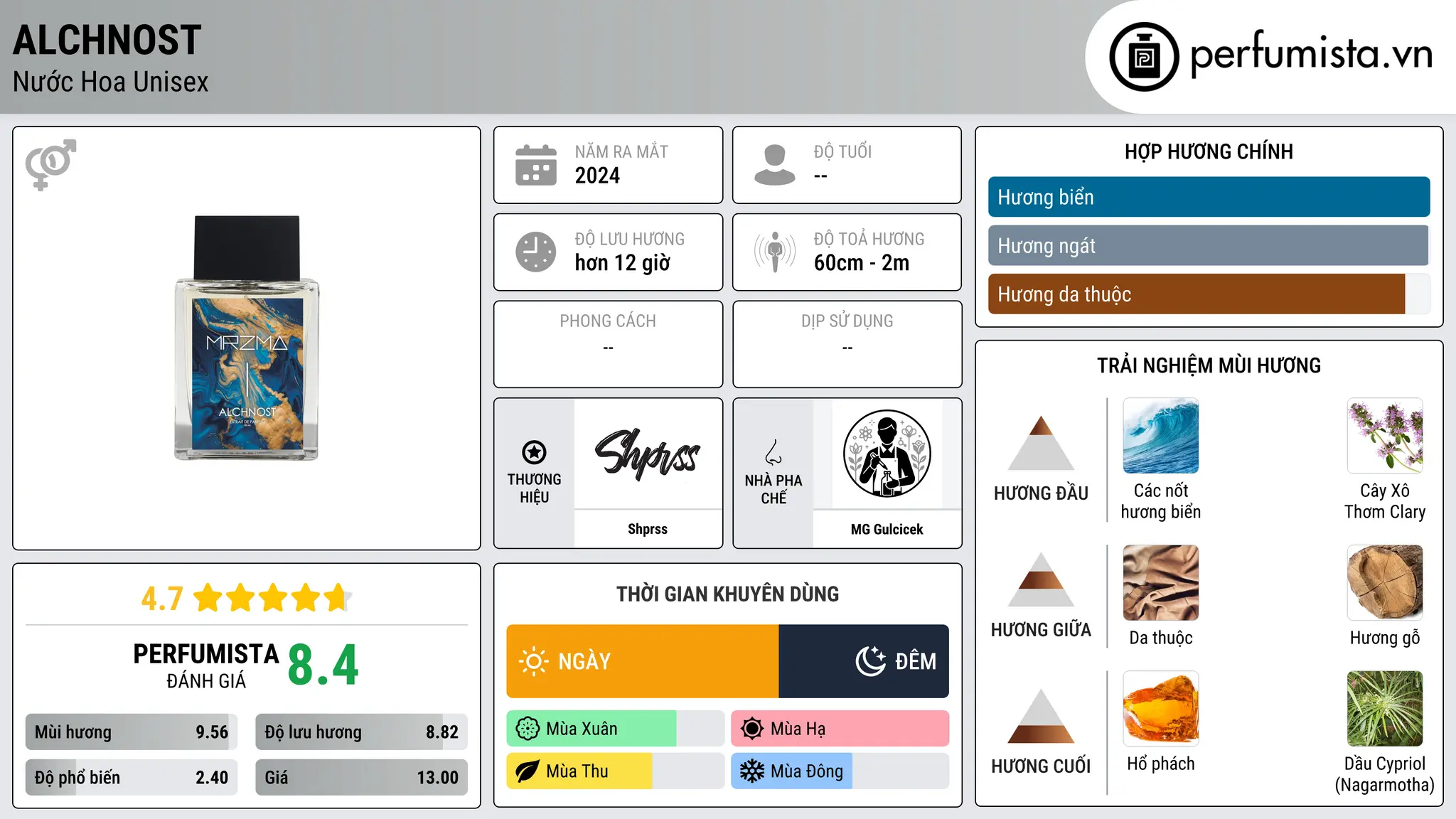Click the Hương biển accord bar
The image size is (1456, 819).
[1209, 197]
